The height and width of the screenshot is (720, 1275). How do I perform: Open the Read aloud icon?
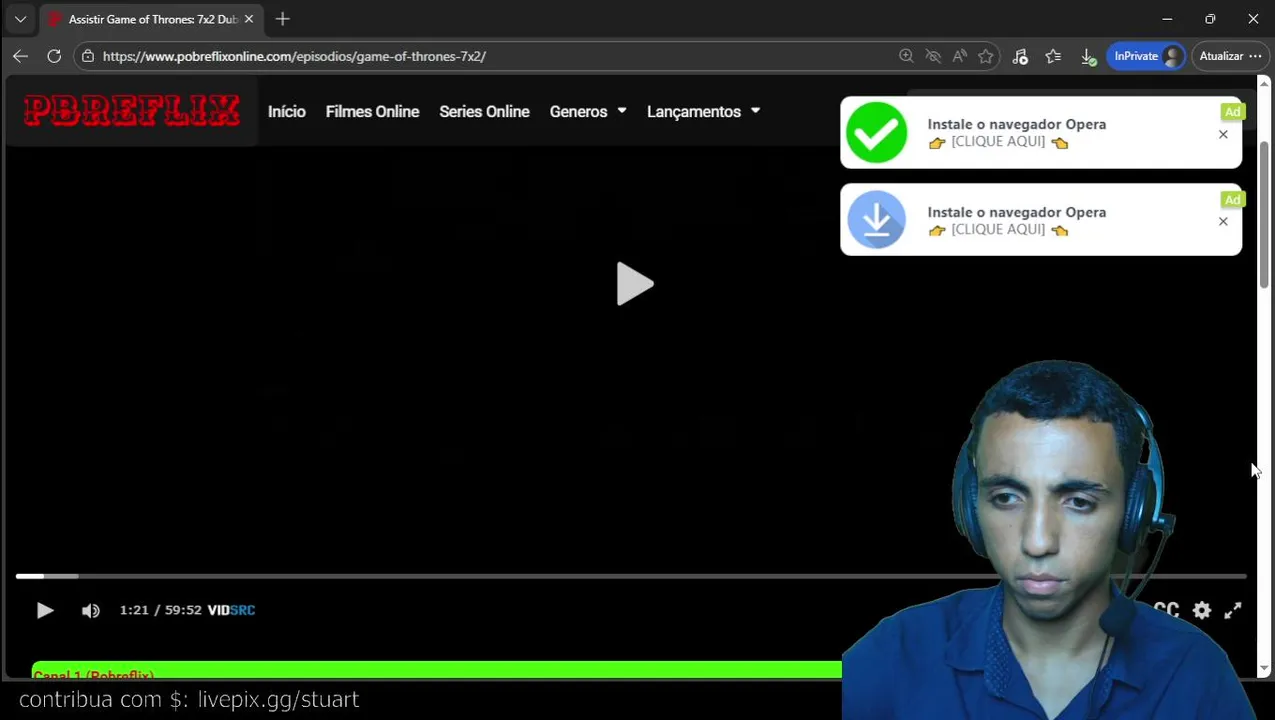coord(960,56)
